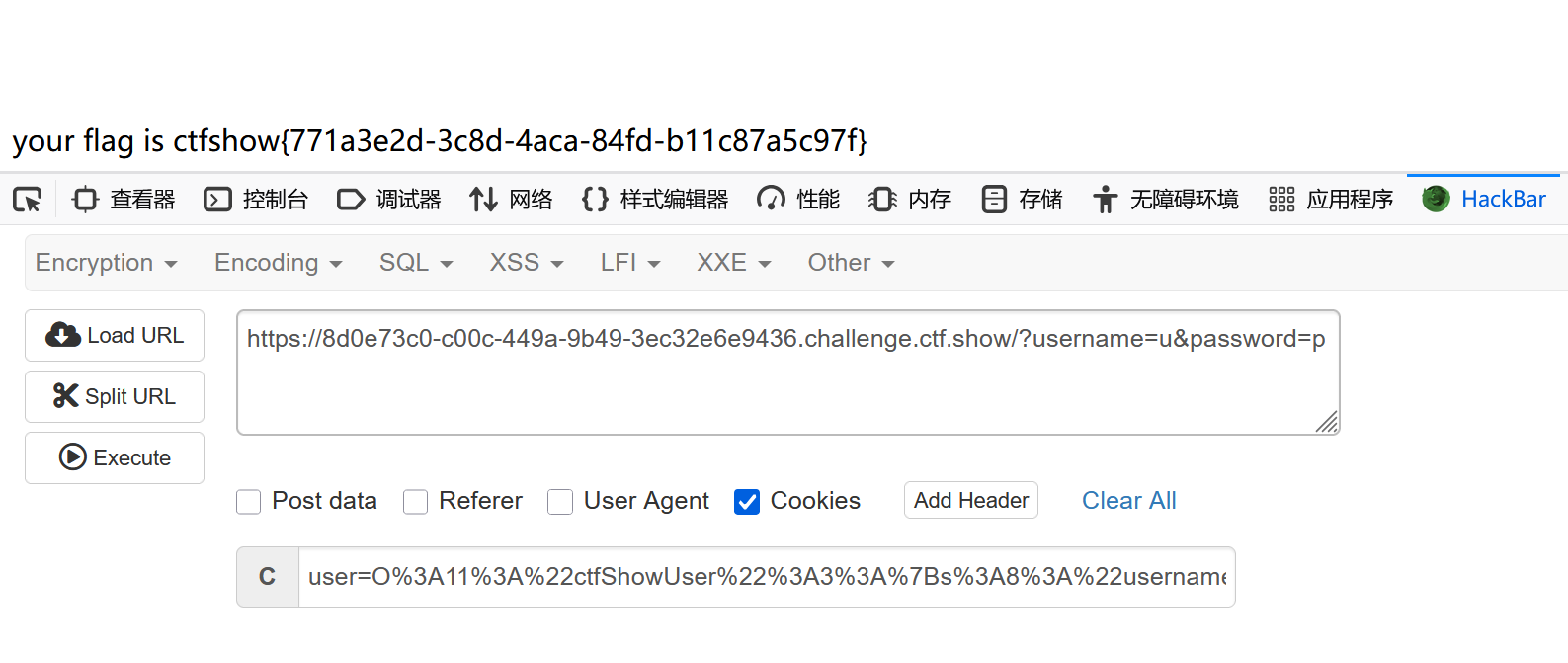The image size is (1568, 663).
Task: Uncheck the Cookies checkbox
Action: [747, 502]
